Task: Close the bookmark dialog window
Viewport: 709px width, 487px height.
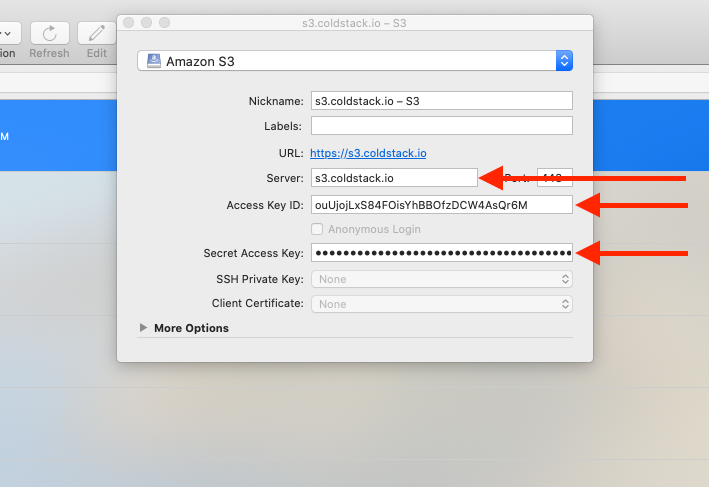Action: tap(128, 23)
